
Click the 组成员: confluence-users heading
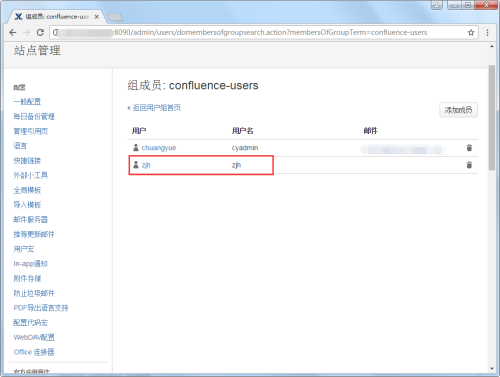193,86
